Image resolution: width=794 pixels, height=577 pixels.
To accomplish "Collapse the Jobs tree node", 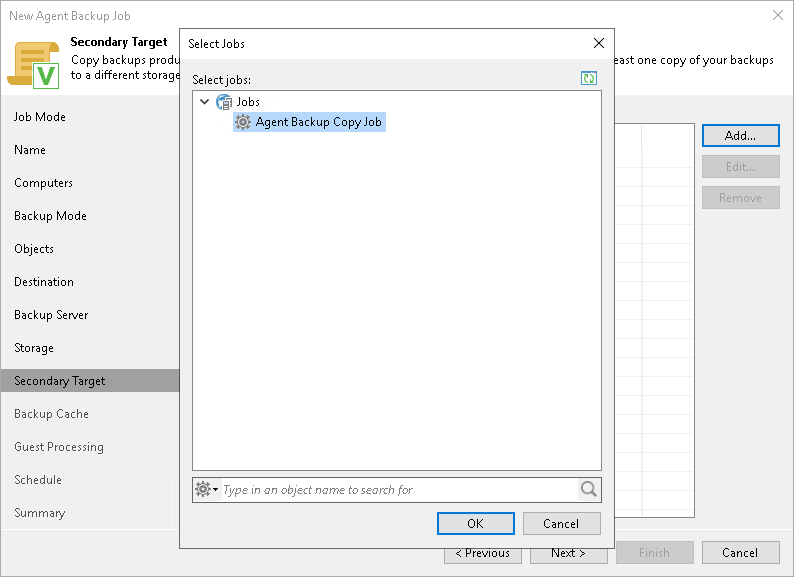I will (x=205, y=101).
